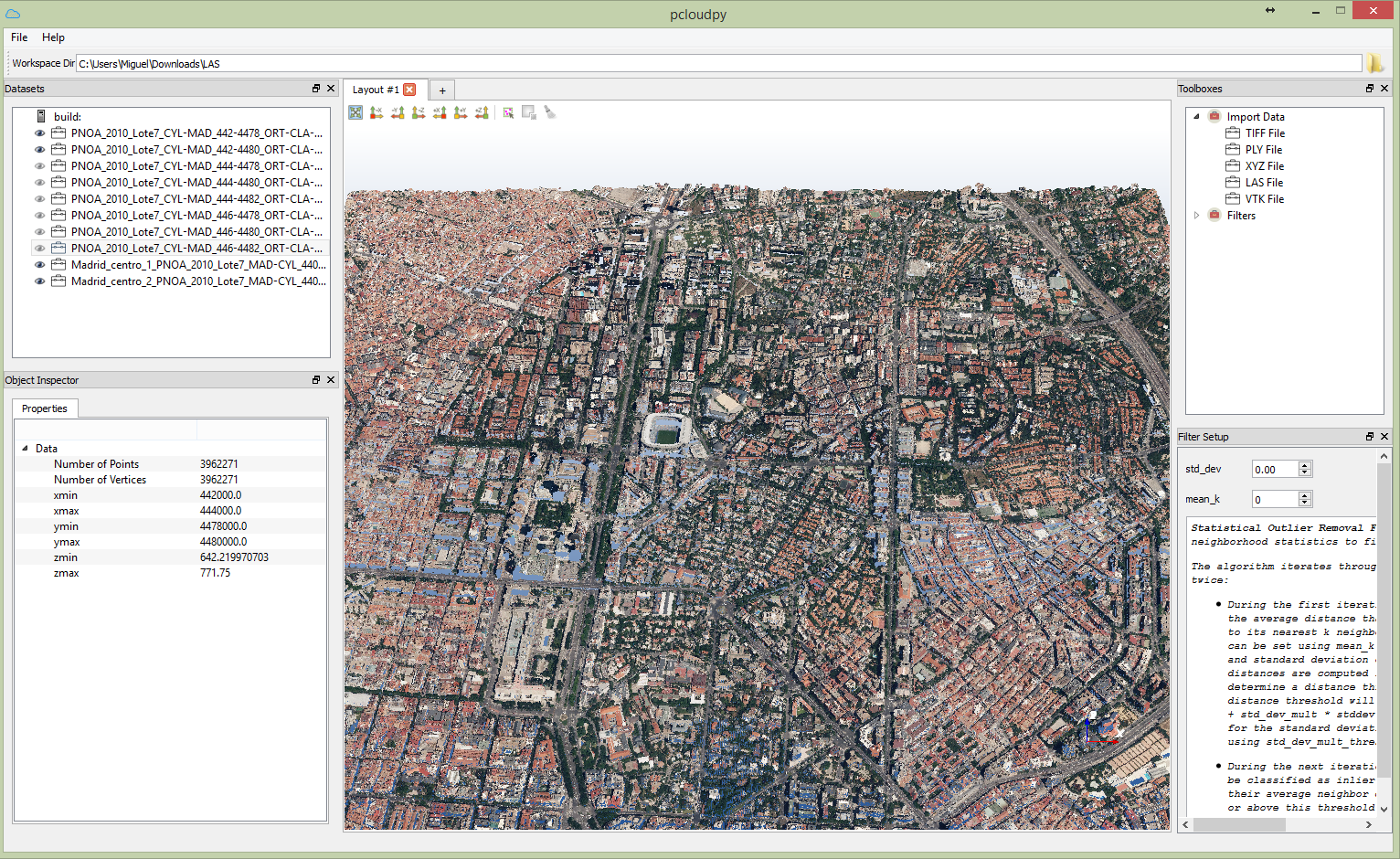This screenshot has width=1400, height=859.
Task: Hide the PNOA 442-4478 dataset
Action: [x=39, y=133]
